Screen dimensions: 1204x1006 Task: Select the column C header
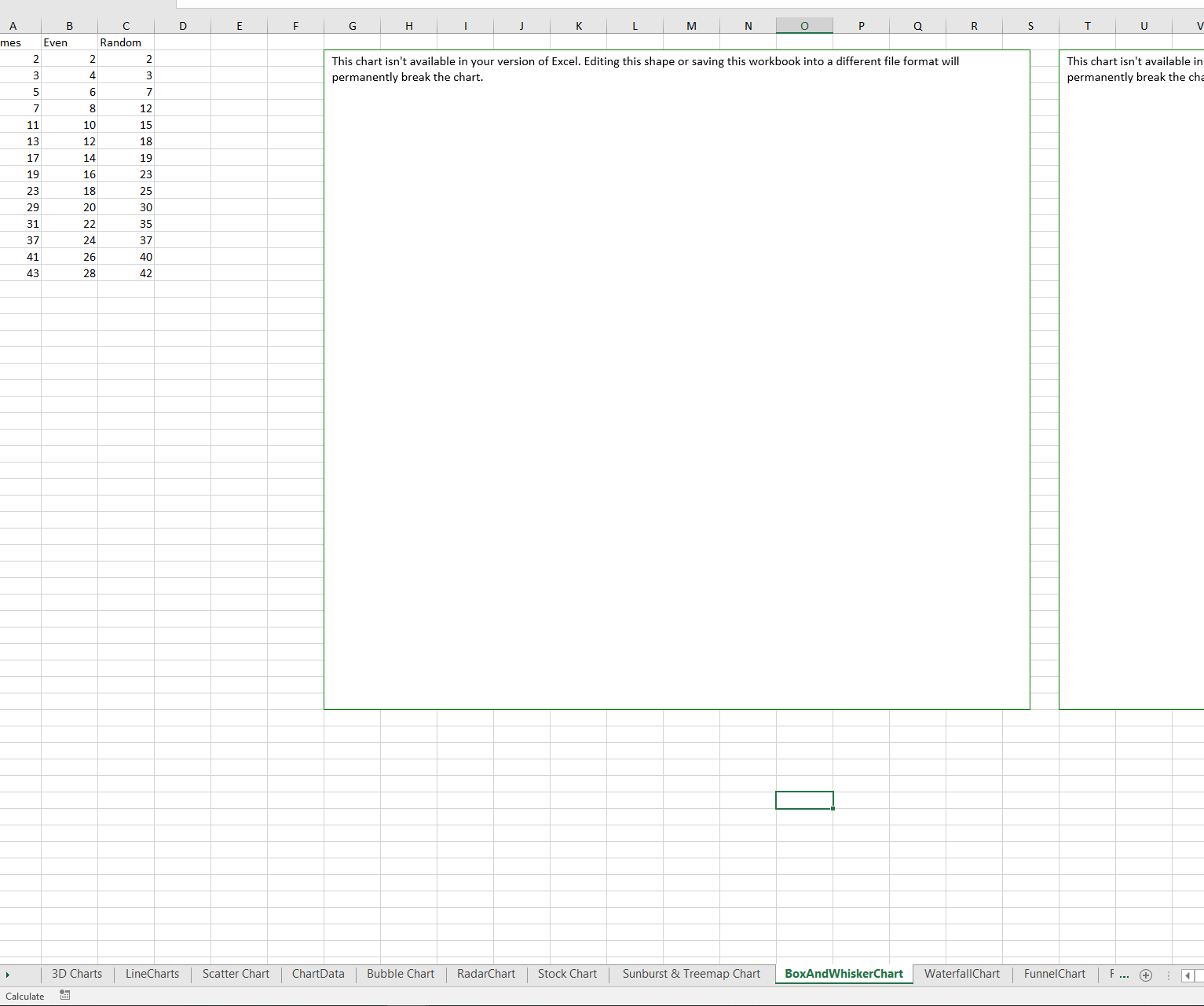click(x=126, y=24)
